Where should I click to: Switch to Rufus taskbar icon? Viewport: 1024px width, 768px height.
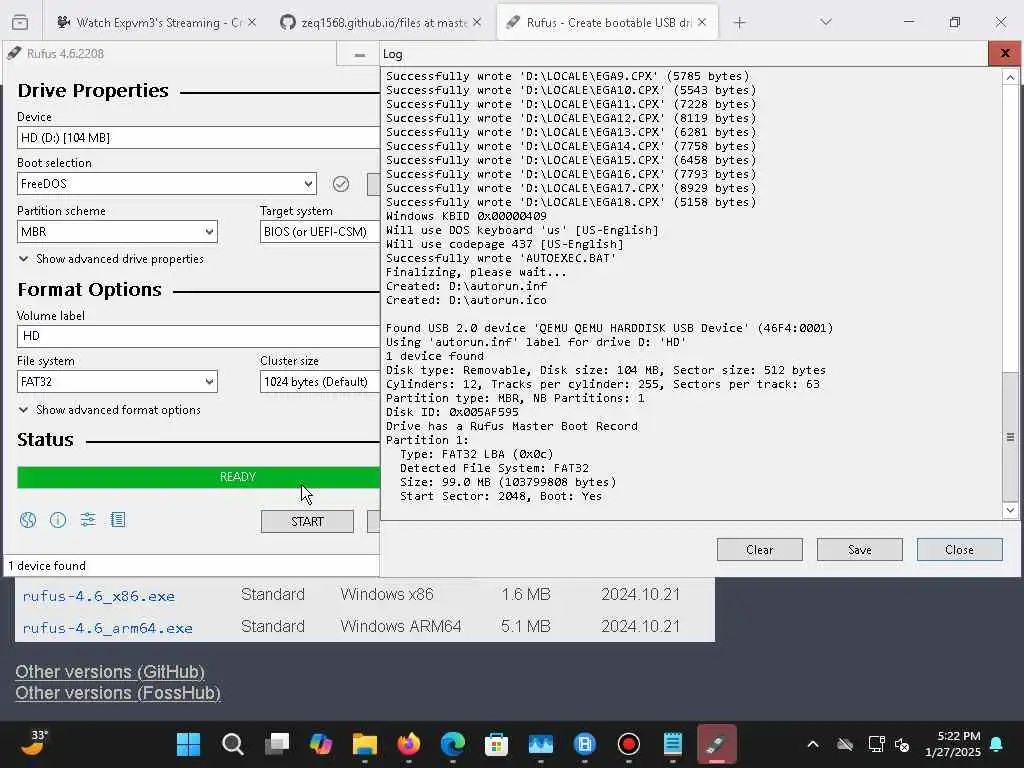click(716, 744)
